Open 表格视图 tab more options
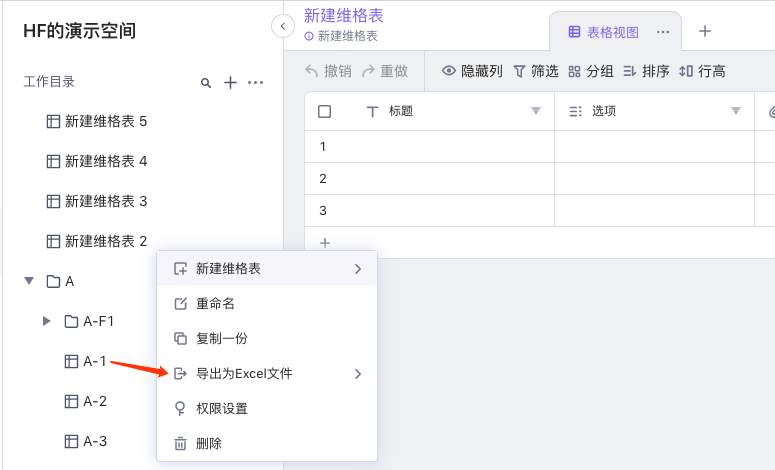 [x=663, y=33]
